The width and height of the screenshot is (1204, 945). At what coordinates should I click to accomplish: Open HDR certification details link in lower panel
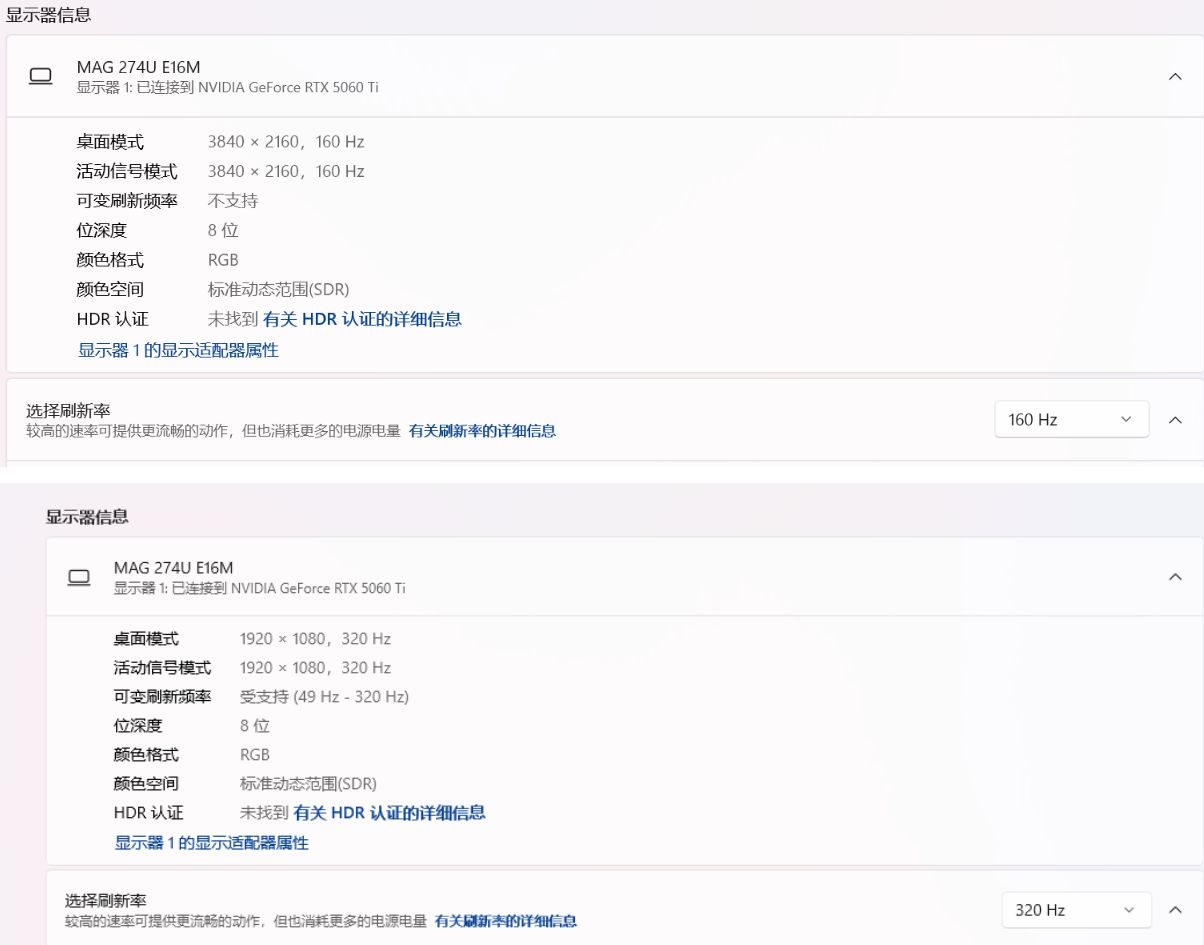tap(390, 812)
